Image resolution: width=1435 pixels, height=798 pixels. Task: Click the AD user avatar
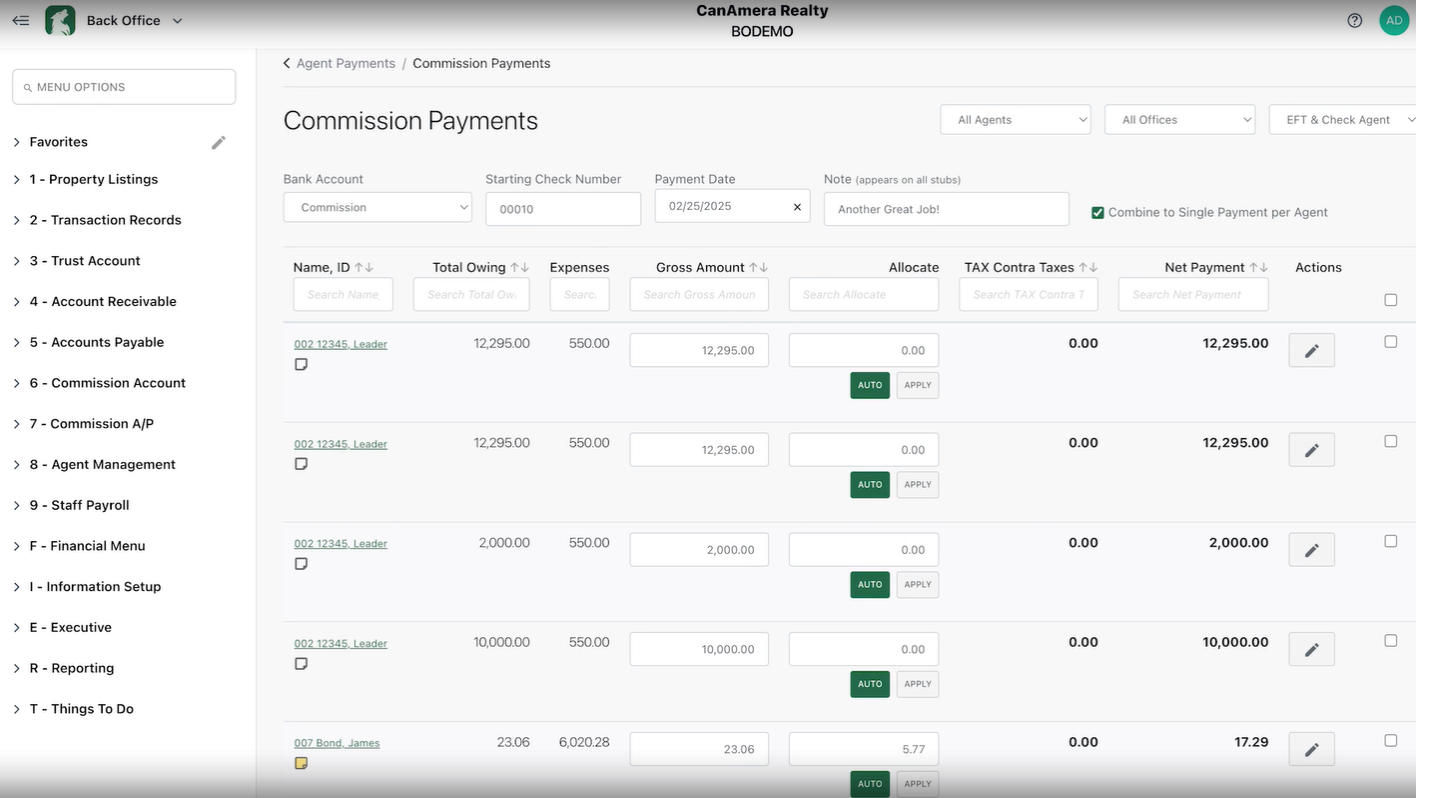click(1393, 20)
